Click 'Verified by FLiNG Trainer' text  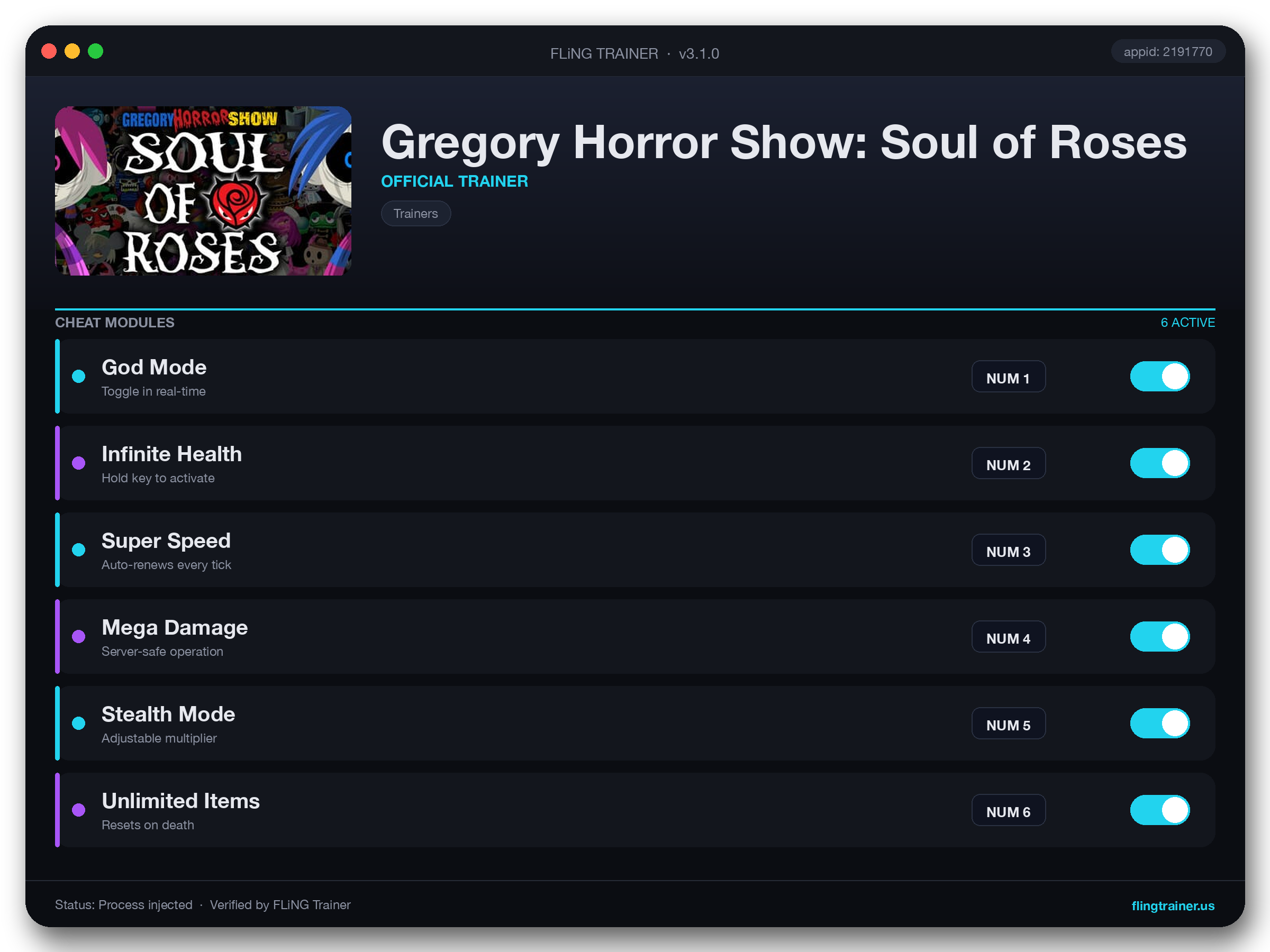(280, 905)
